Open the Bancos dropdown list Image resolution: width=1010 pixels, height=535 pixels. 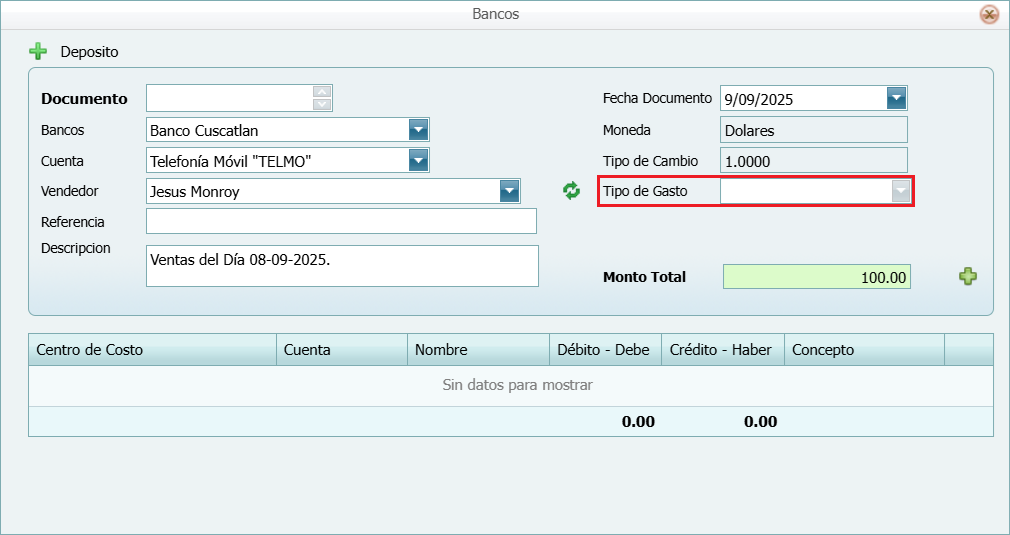[418, 130]
